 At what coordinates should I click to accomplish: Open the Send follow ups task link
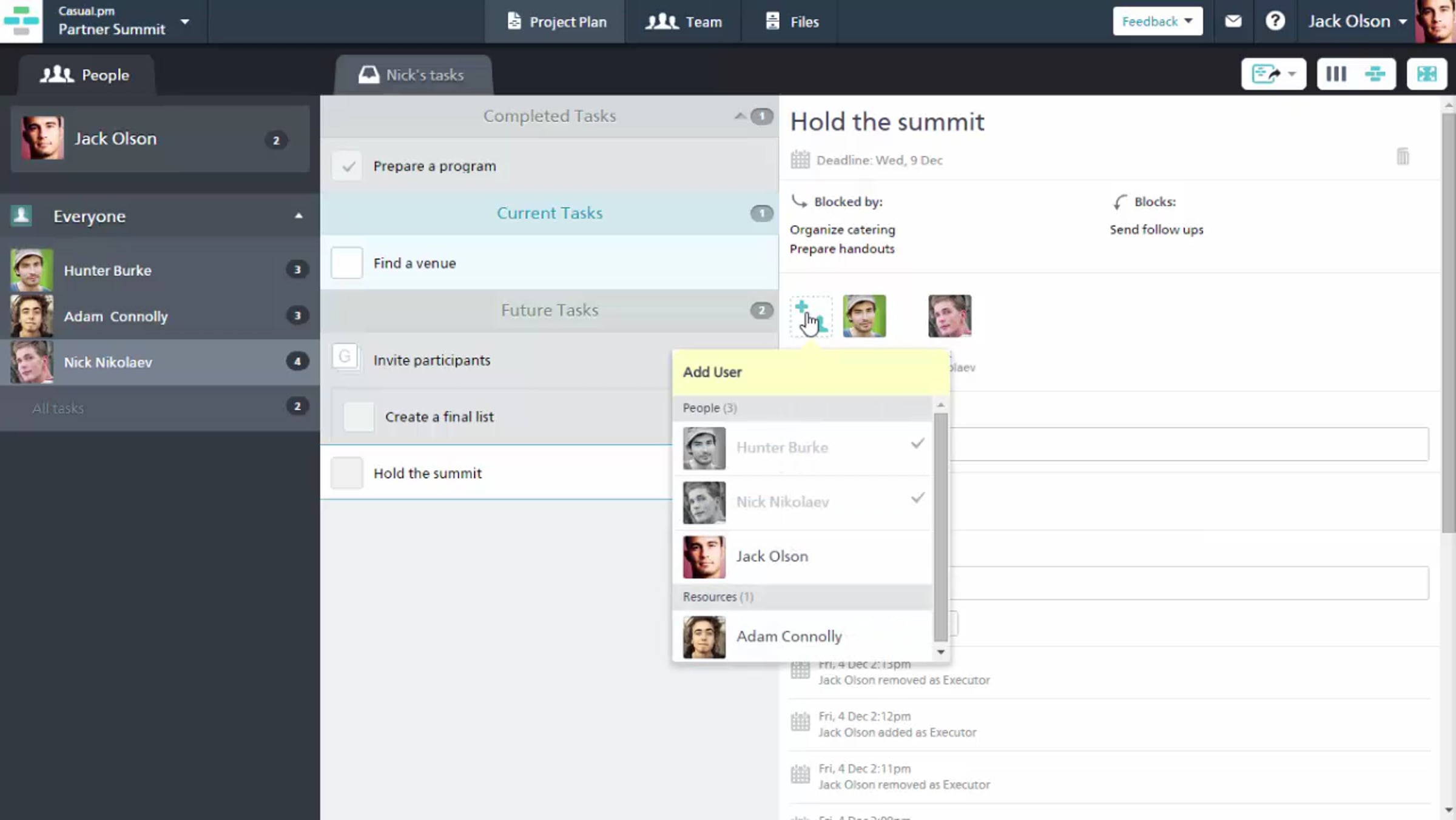1156,230
